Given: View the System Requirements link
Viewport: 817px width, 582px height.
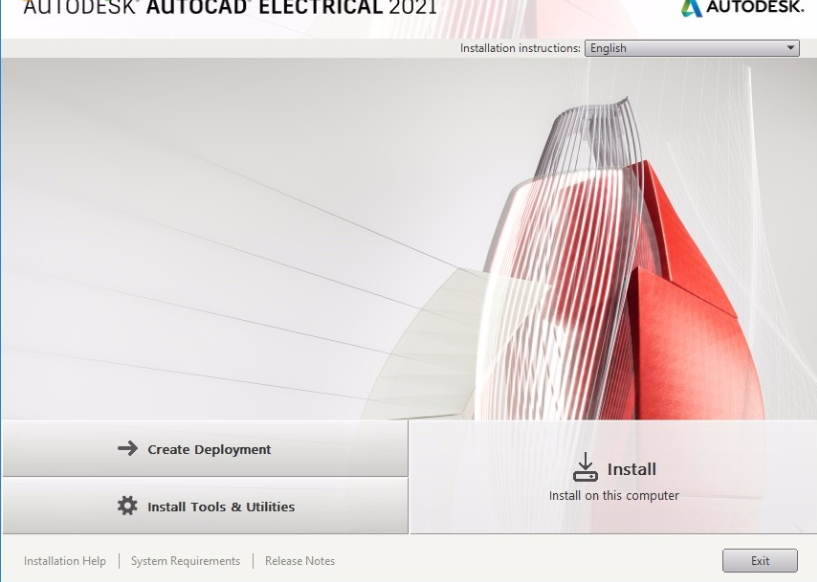Looking at the screenshot, I should click(185, 561).
